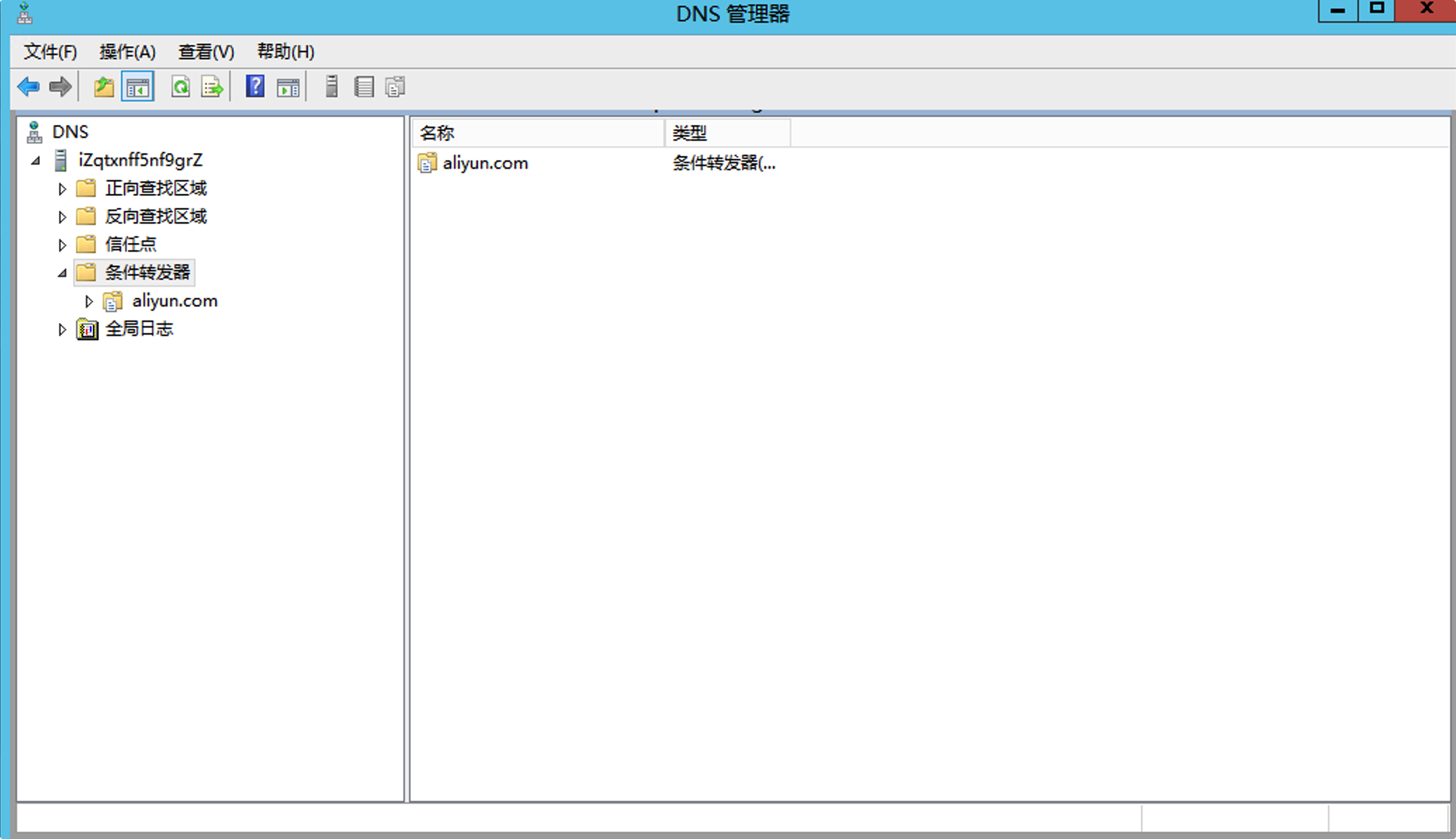Viewport: 1456px width, 839px height.
Task: Click the Up One Level folder icon
Action: pos(104,87)
